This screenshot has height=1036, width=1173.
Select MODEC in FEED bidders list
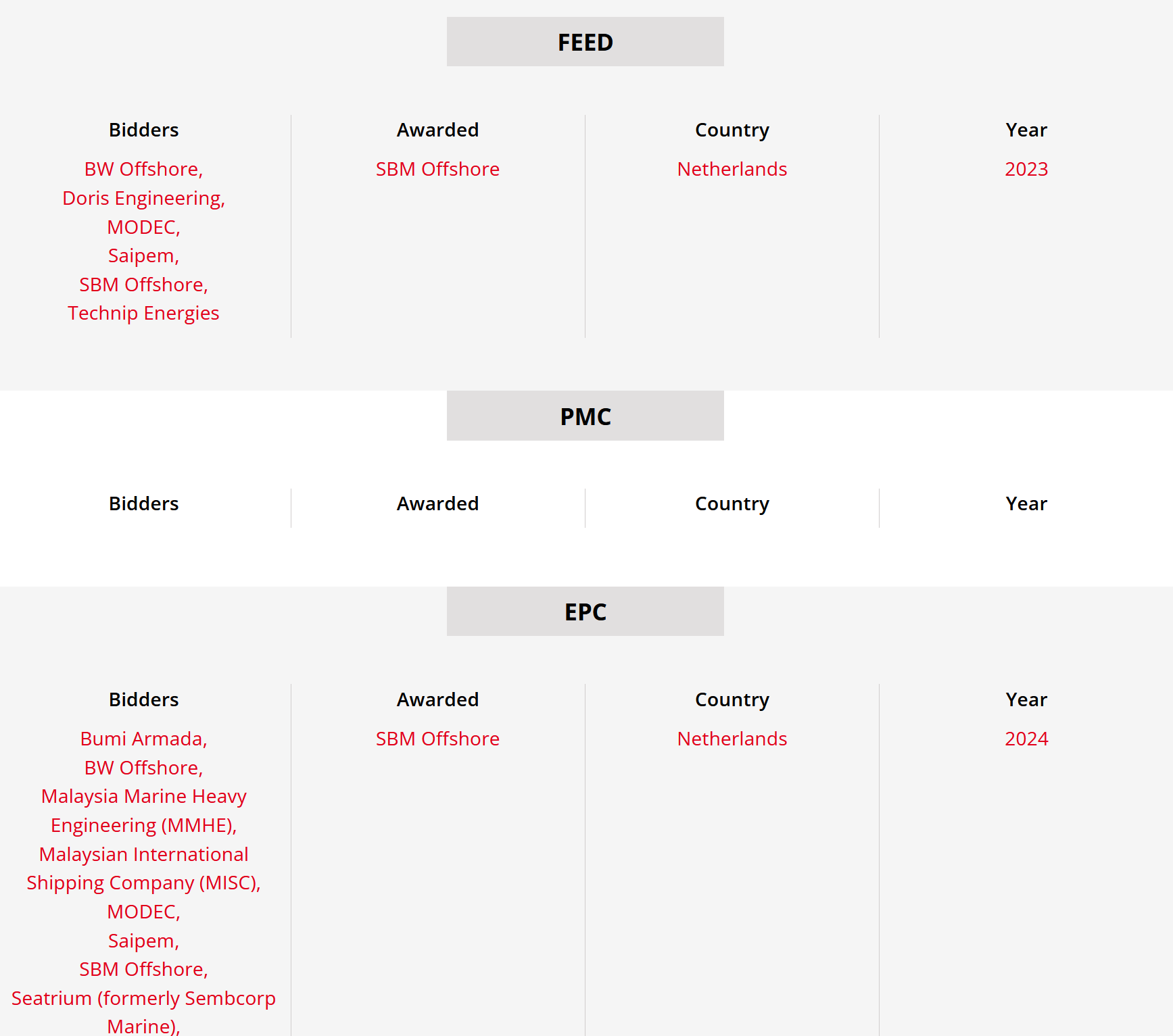(x=143, y=227)
